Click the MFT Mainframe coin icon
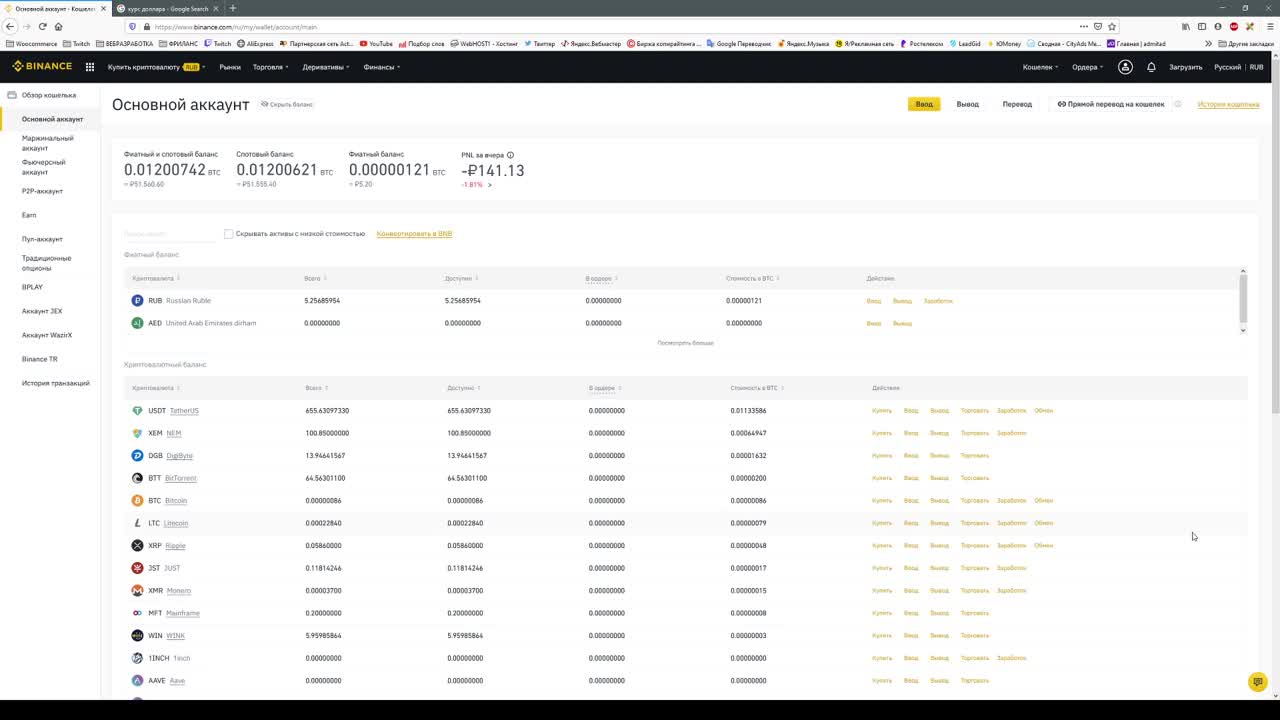 point(138,613)
